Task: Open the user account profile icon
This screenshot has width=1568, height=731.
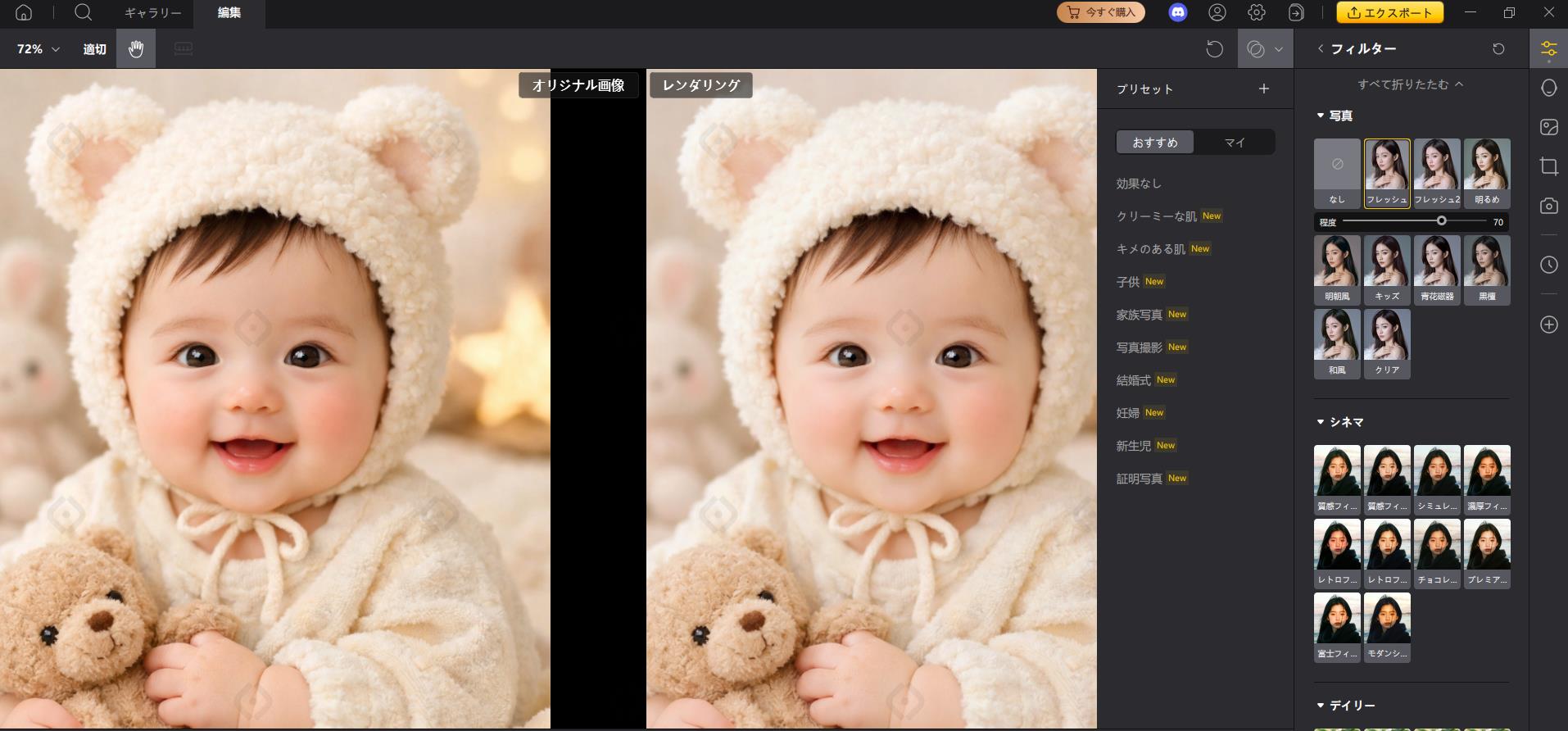Action: (1217, 12)
